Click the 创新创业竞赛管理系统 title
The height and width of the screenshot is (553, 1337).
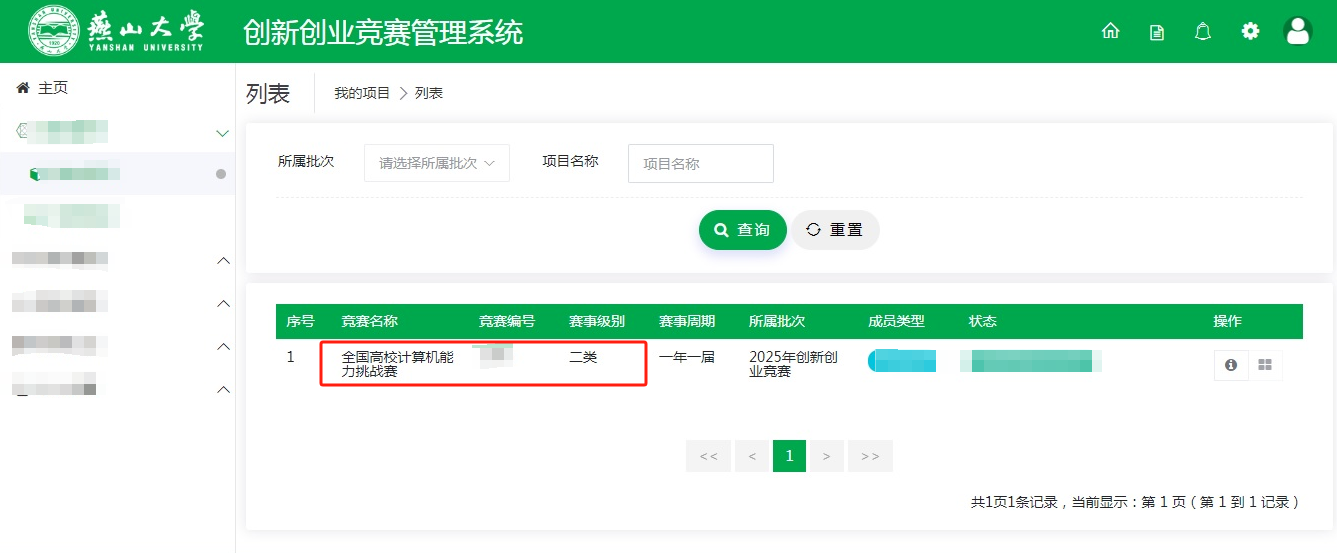tap(383, 32)
